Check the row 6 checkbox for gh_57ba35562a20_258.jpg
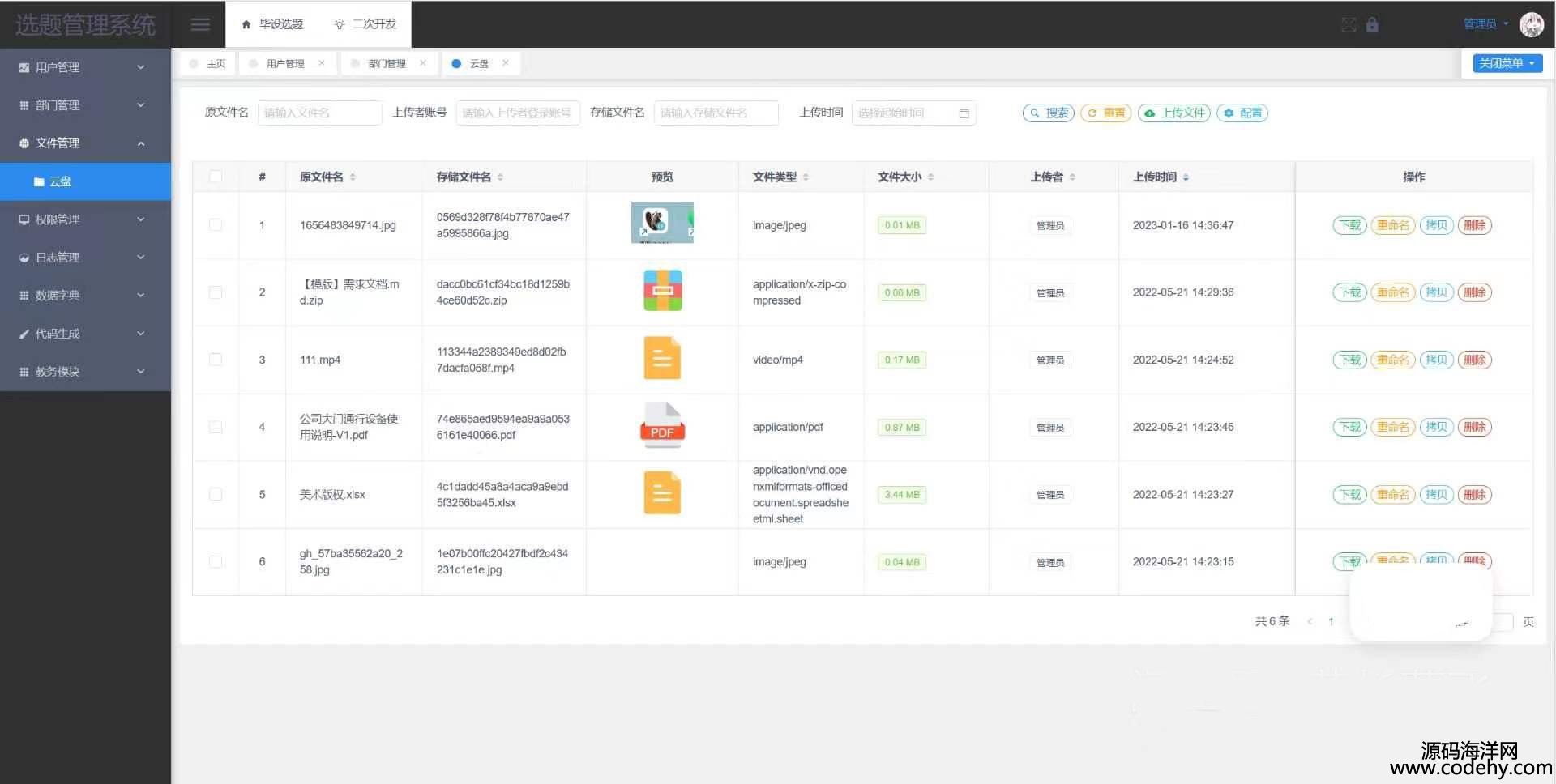Viewport: 1556px width, 784px height. tap(216, 561)
